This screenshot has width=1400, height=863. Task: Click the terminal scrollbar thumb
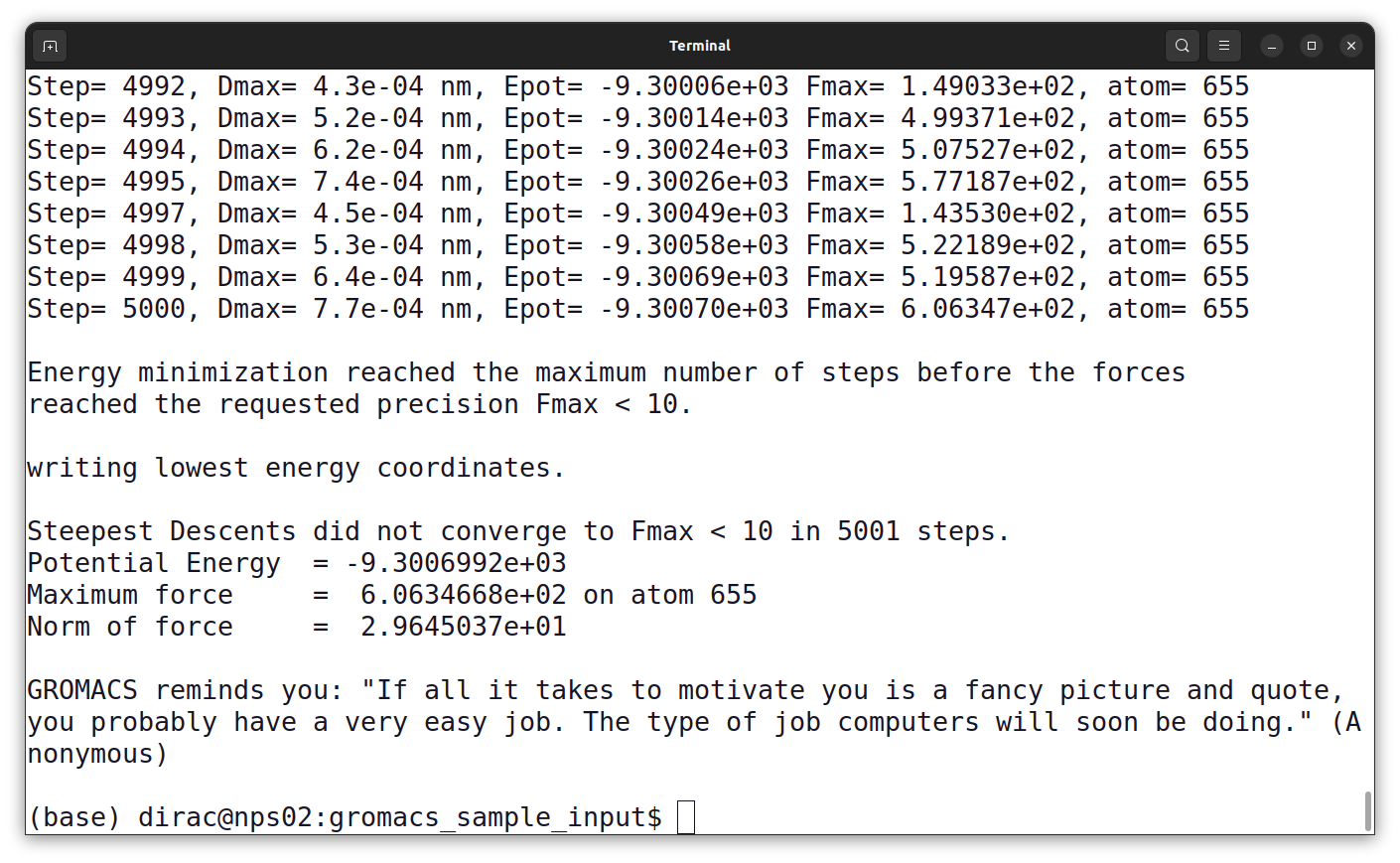tap(1367, 811)
